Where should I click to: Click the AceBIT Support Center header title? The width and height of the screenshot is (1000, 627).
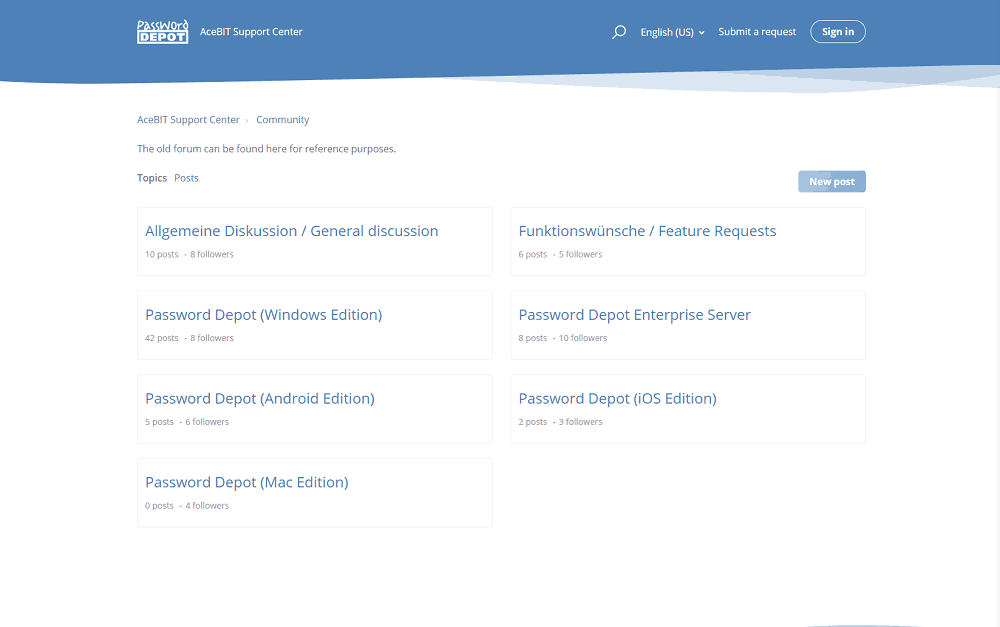pyautogui.click(x=251, y=32)
